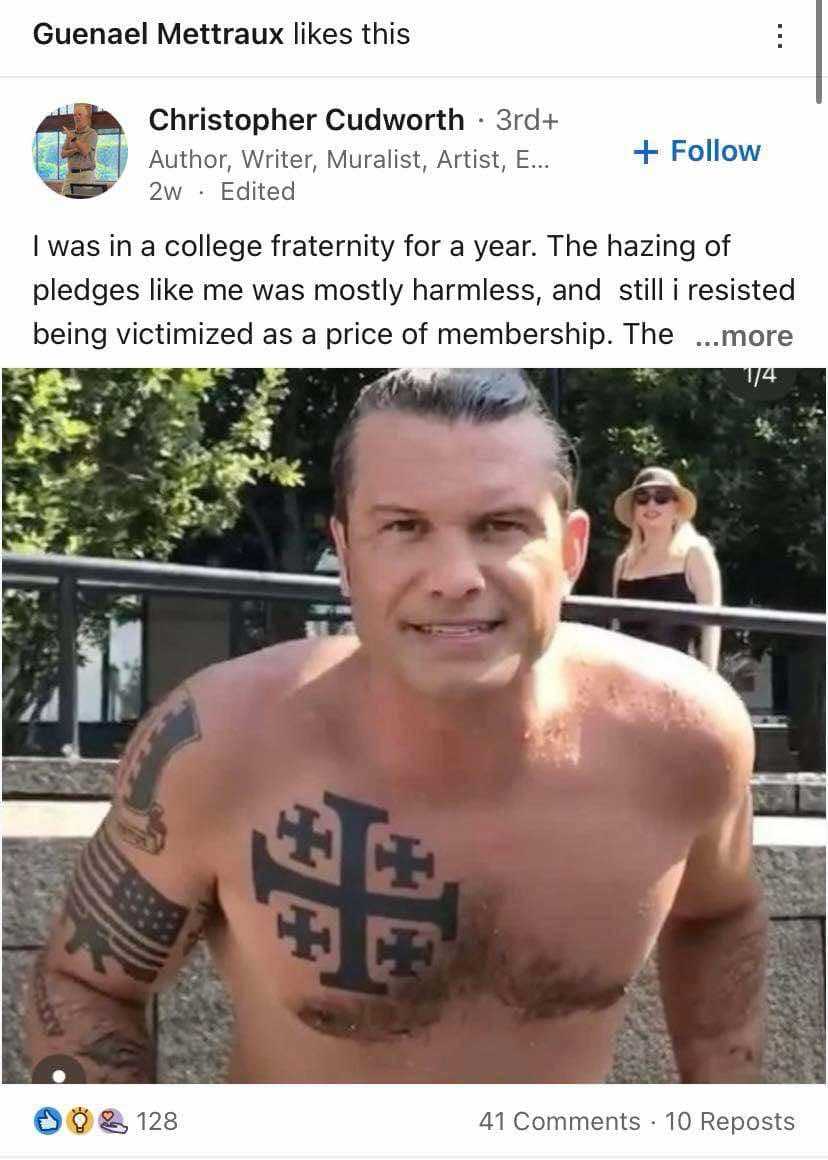Image resolution: width=828 pixels, height=1160 pixels.
Task: Click the white carousel dot indicator
Action: tap(59, 1076)
